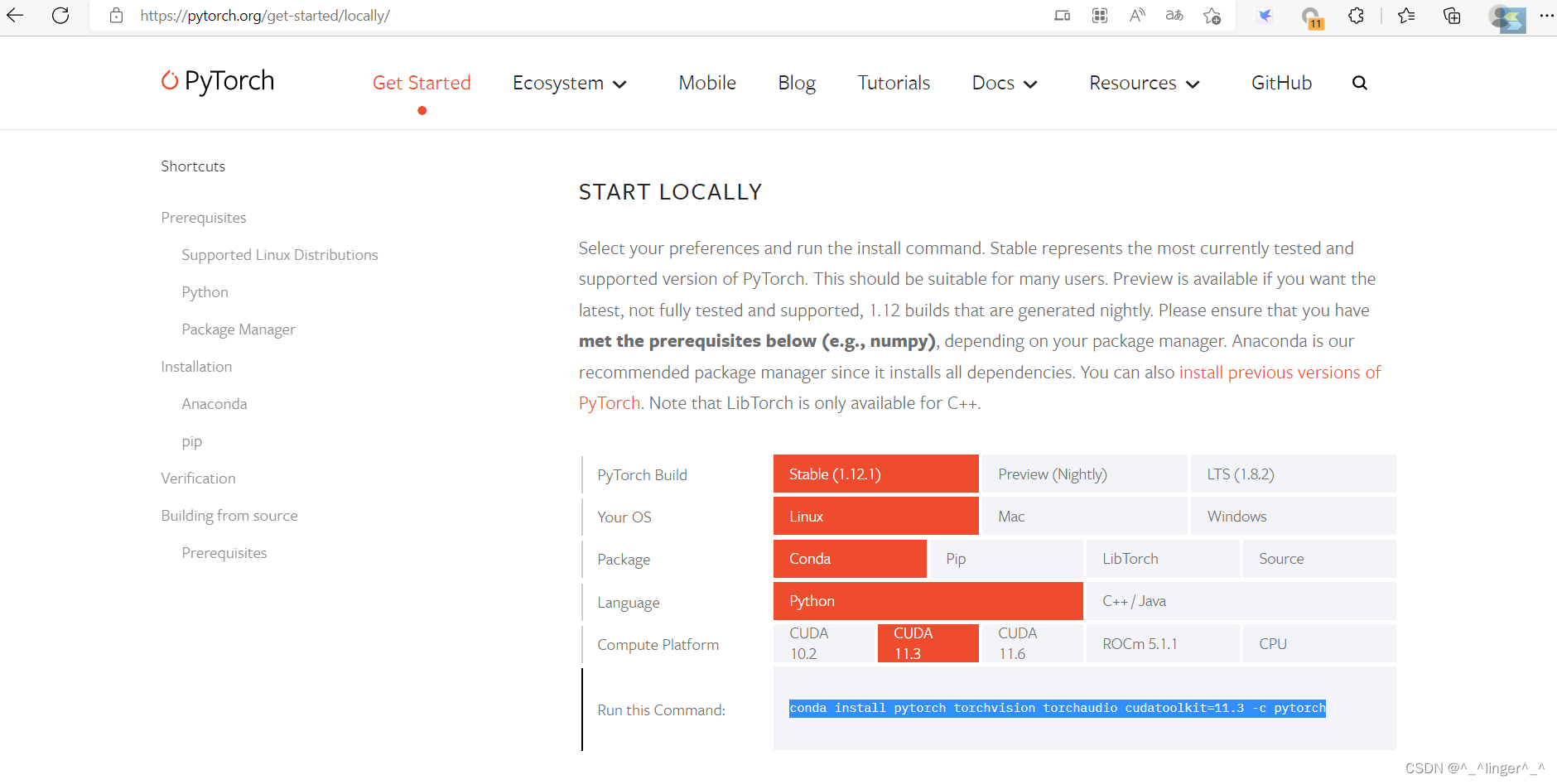Screen dimensions: 1557x784
Task: Select LibTorch package option
Action: click(1163, 558)
